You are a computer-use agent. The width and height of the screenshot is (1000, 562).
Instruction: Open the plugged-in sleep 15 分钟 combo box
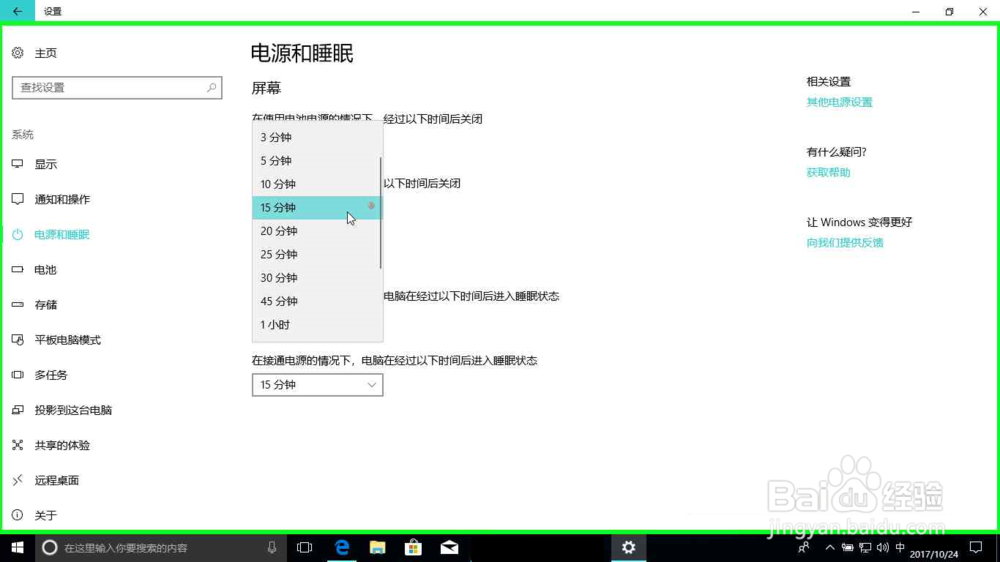click(318, 385)
